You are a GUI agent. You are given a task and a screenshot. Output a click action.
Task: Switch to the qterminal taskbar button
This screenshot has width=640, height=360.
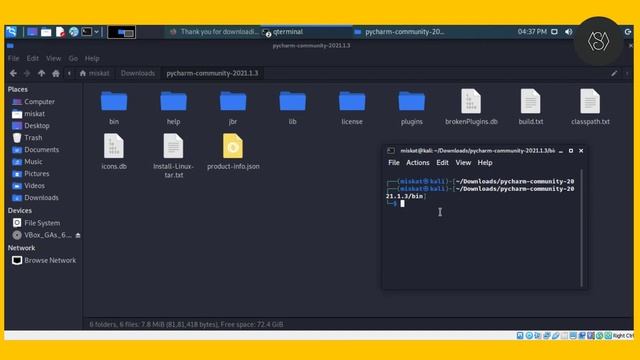pyautogui.click(x=307, y=32)
